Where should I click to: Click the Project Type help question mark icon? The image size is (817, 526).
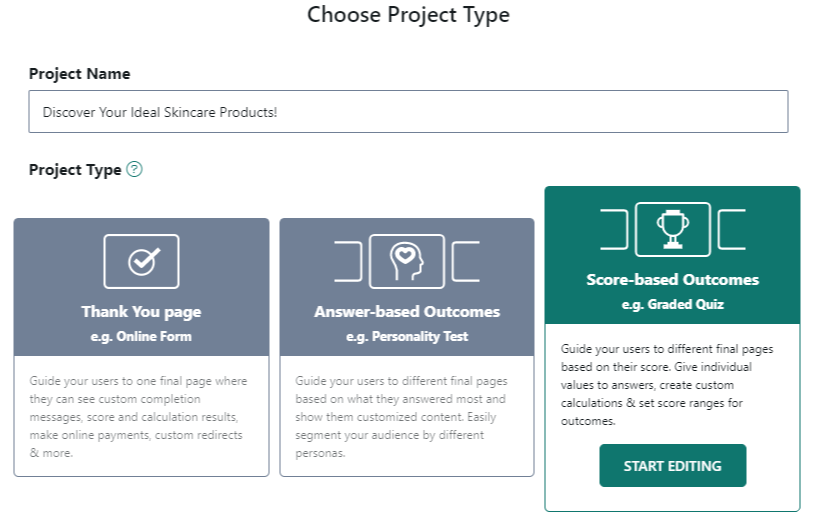tap(135, 170)
